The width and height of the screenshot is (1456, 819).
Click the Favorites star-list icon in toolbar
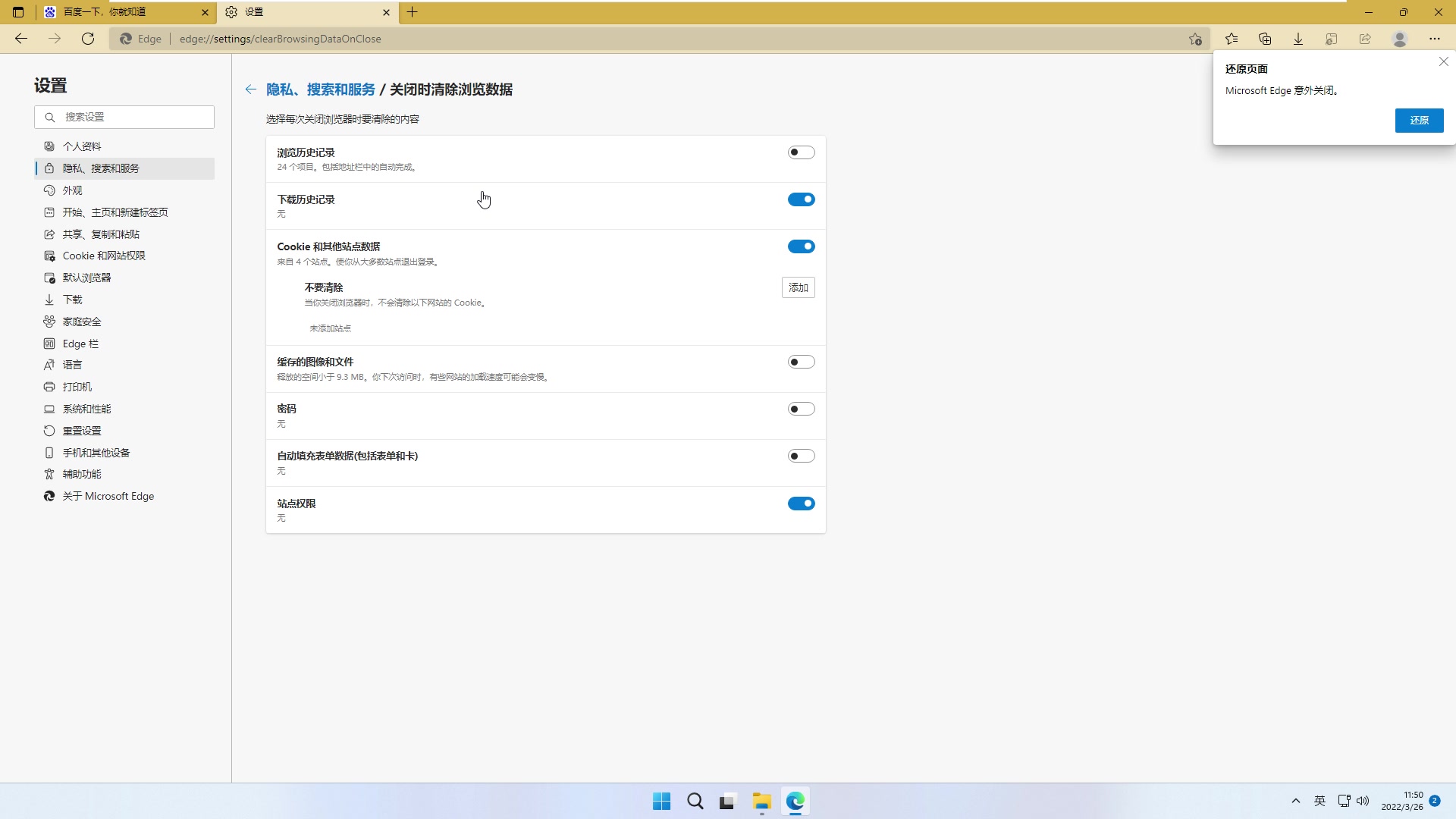[1231, 39]
